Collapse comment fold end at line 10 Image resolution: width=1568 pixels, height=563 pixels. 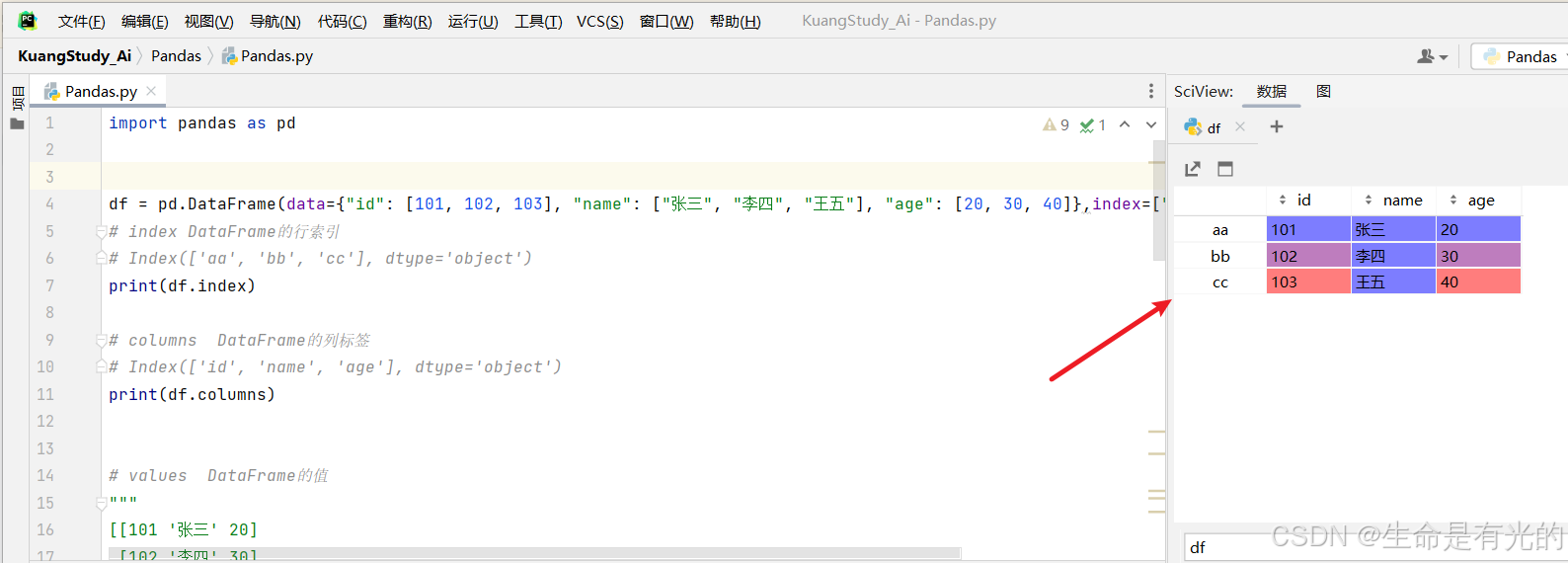point(101,366)
